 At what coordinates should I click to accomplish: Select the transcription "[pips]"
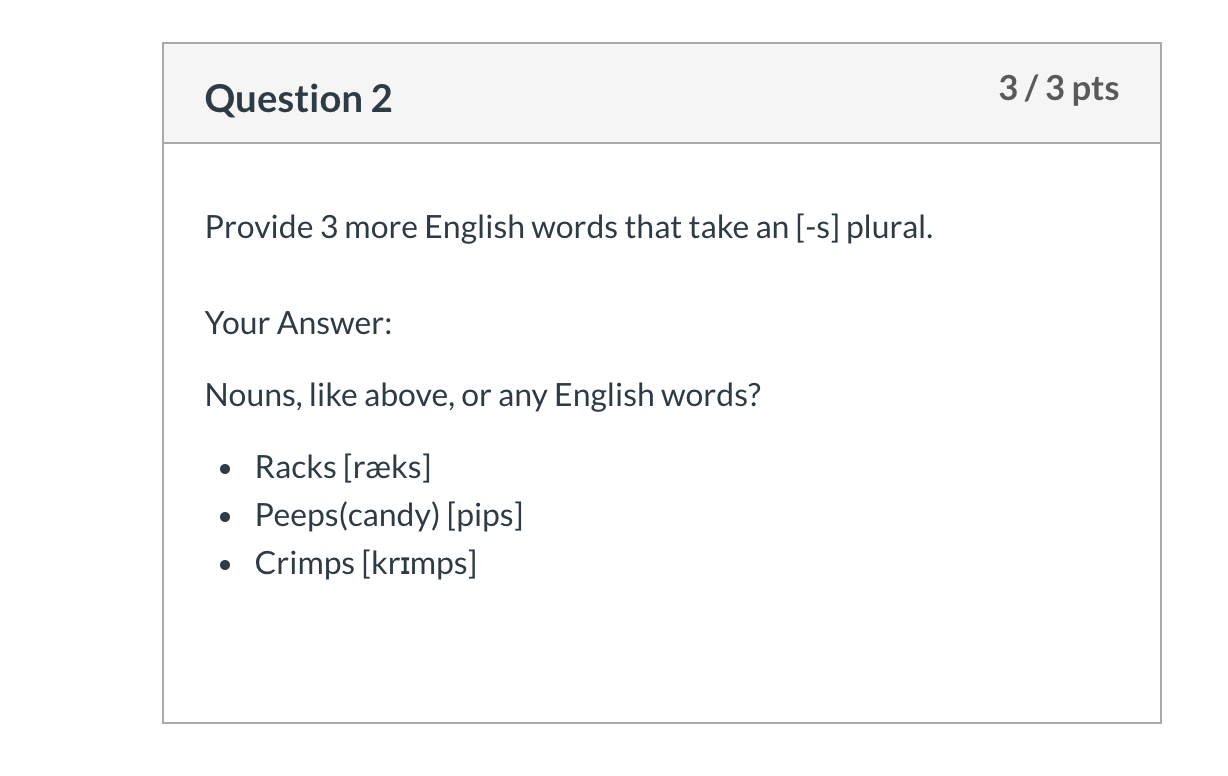tap(485, 515)
